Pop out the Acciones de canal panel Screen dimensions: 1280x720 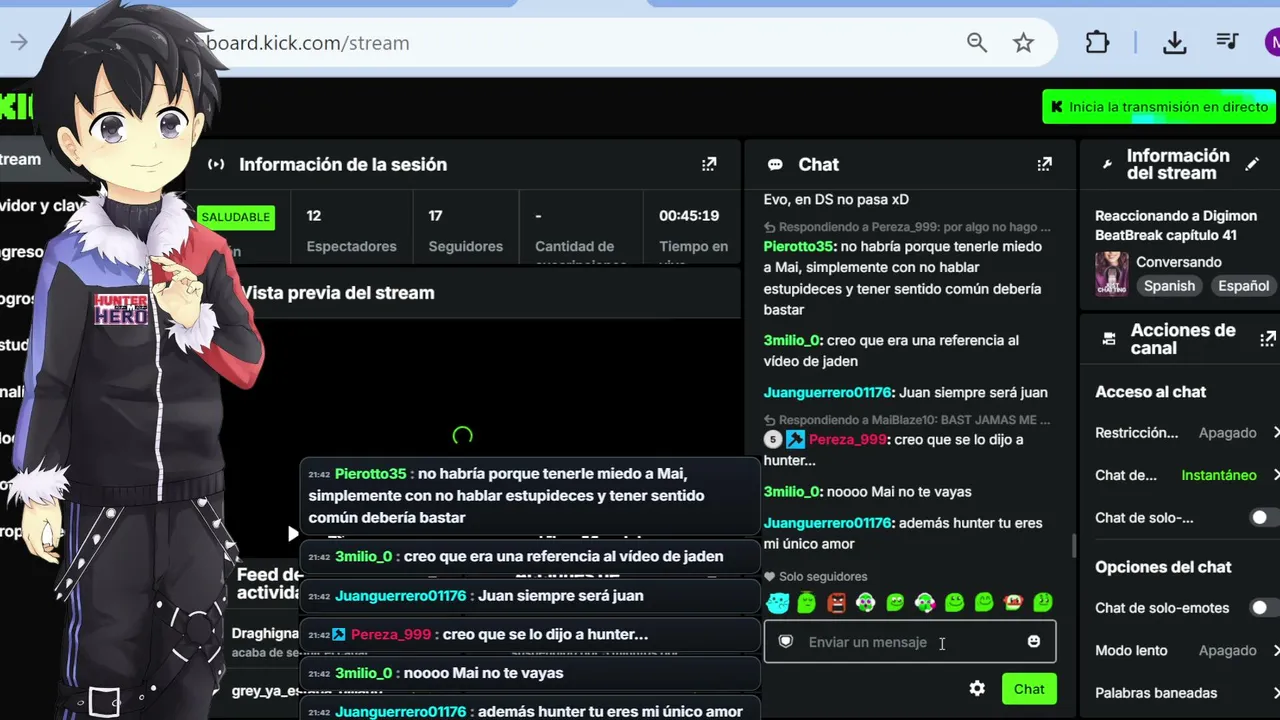tap(1269, 339)
